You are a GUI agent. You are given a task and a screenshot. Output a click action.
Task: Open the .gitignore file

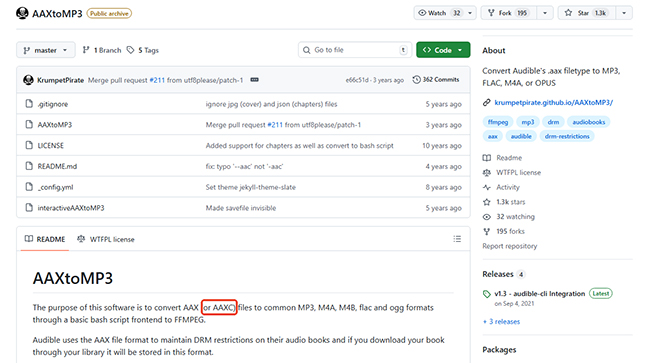(x=53, y=104)
